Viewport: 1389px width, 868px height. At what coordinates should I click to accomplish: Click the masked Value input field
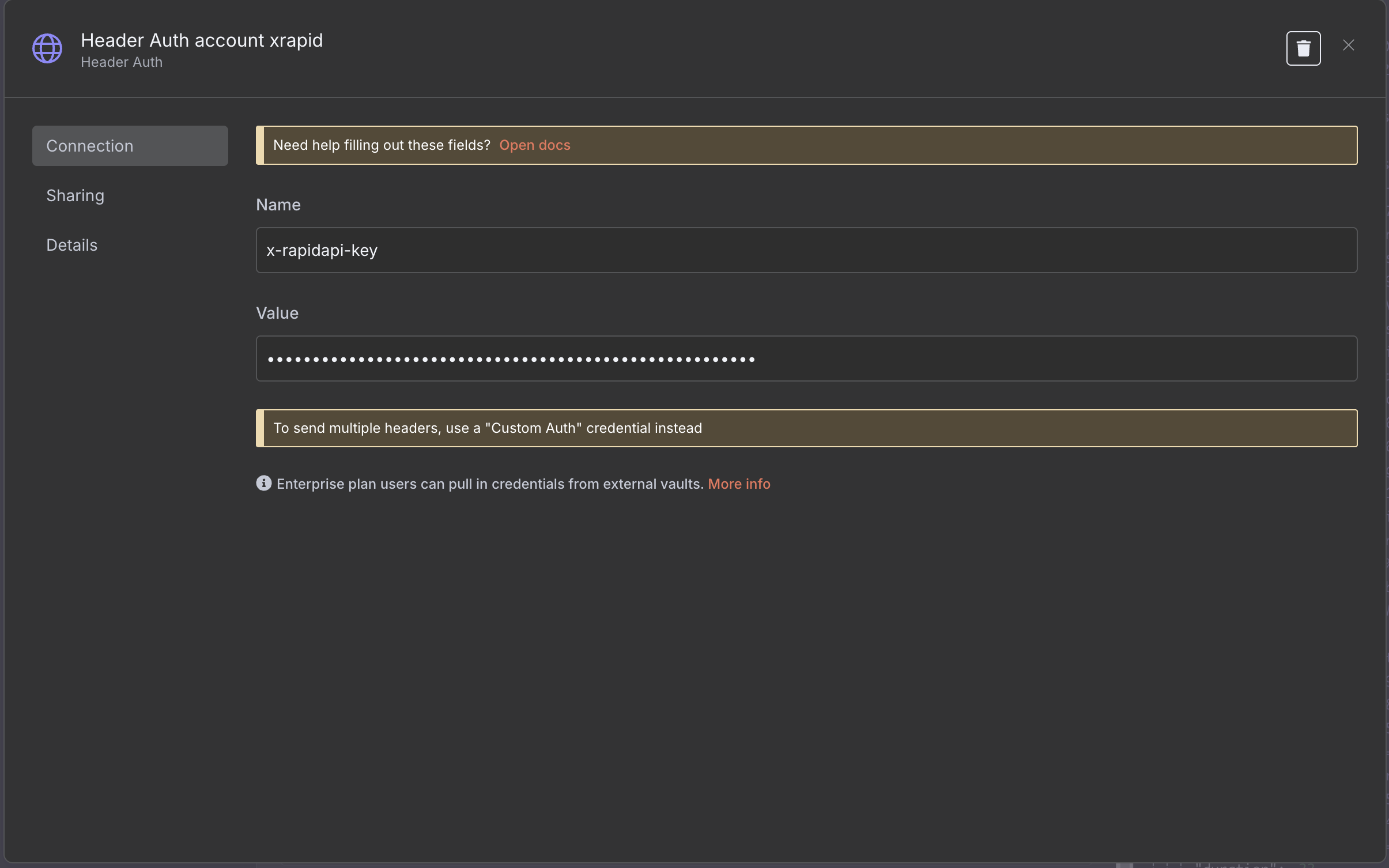pos(806,358)
